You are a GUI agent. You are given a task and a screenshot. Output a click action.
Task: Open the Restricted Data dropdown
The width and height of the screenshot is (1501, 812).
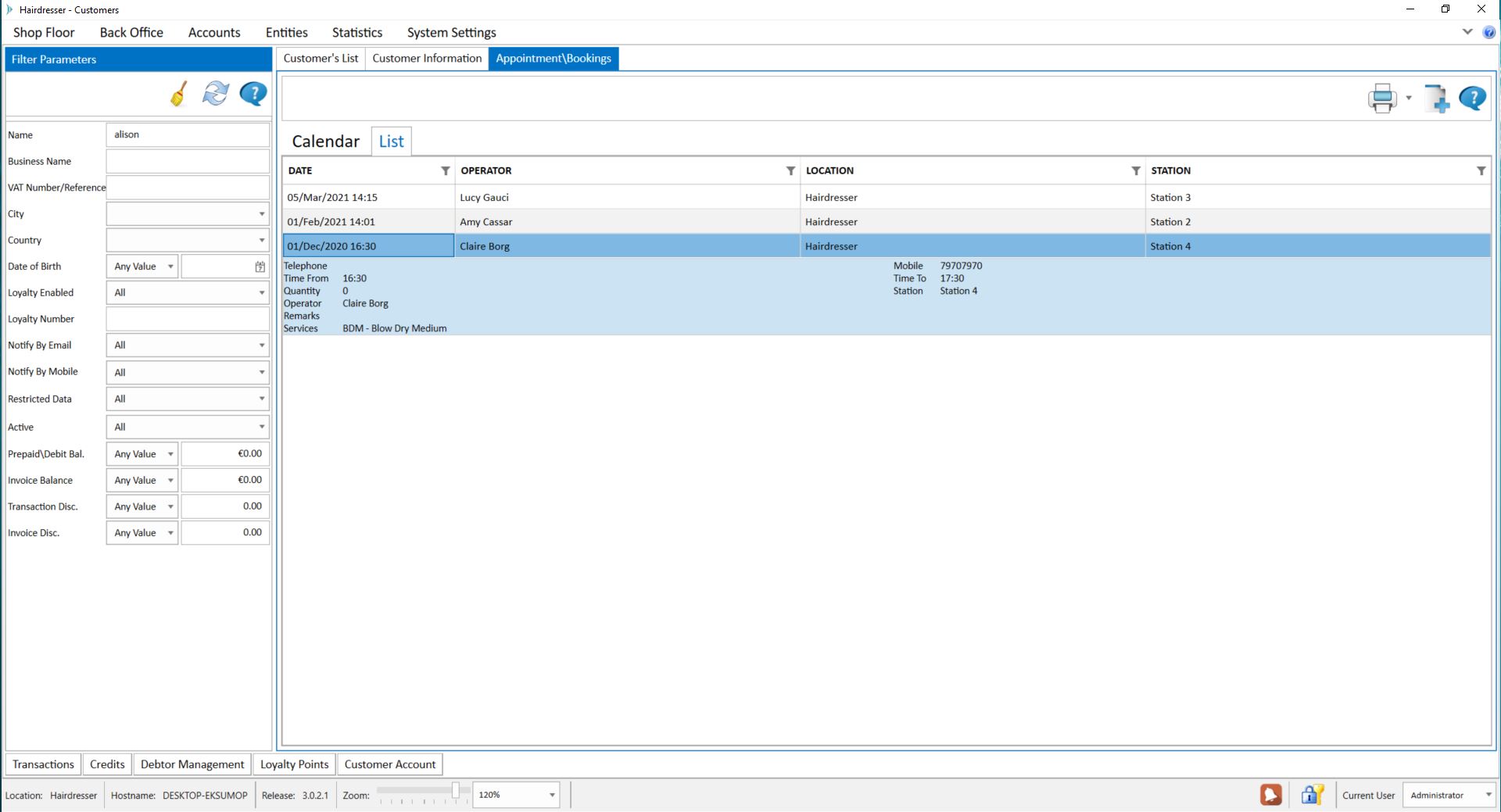click(188, 399)
